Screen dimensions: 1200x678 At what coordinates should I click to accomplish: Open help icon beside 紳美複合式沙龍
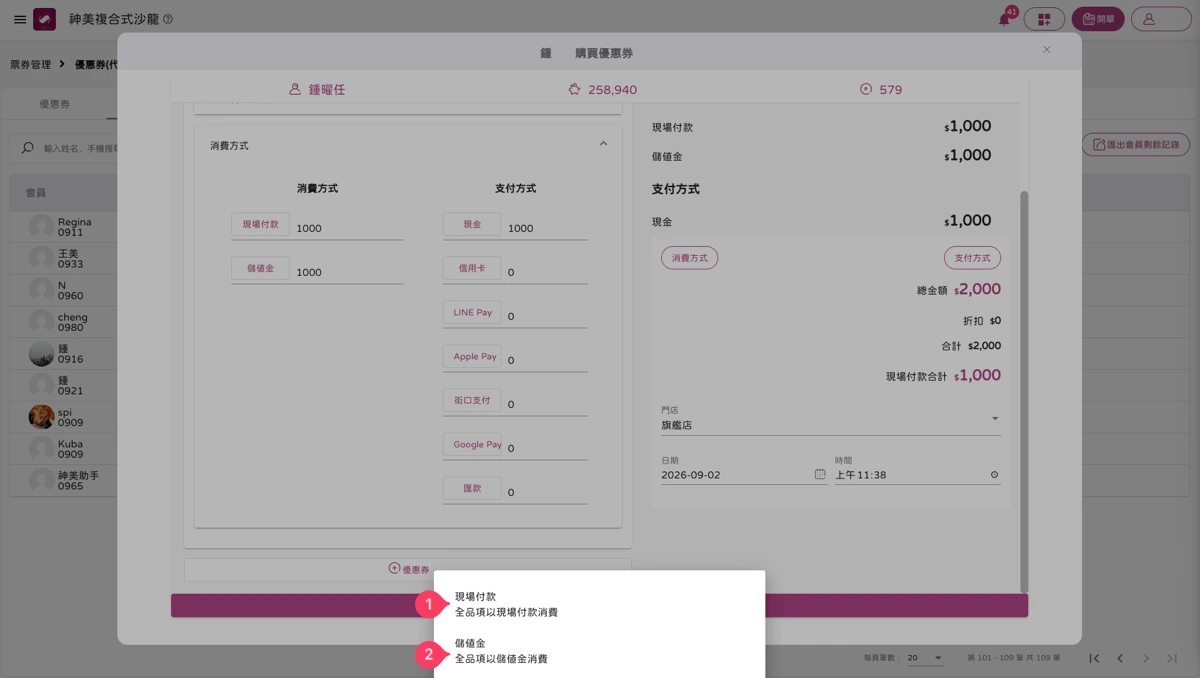pyautogui.click(x=167, y=19)
